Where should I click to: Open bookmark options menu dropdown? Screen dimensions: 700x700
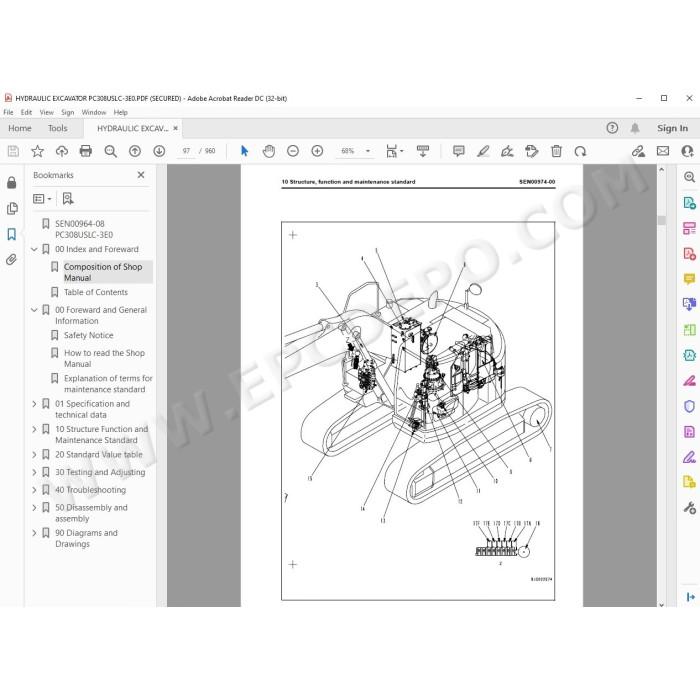(x=42, y=199)
